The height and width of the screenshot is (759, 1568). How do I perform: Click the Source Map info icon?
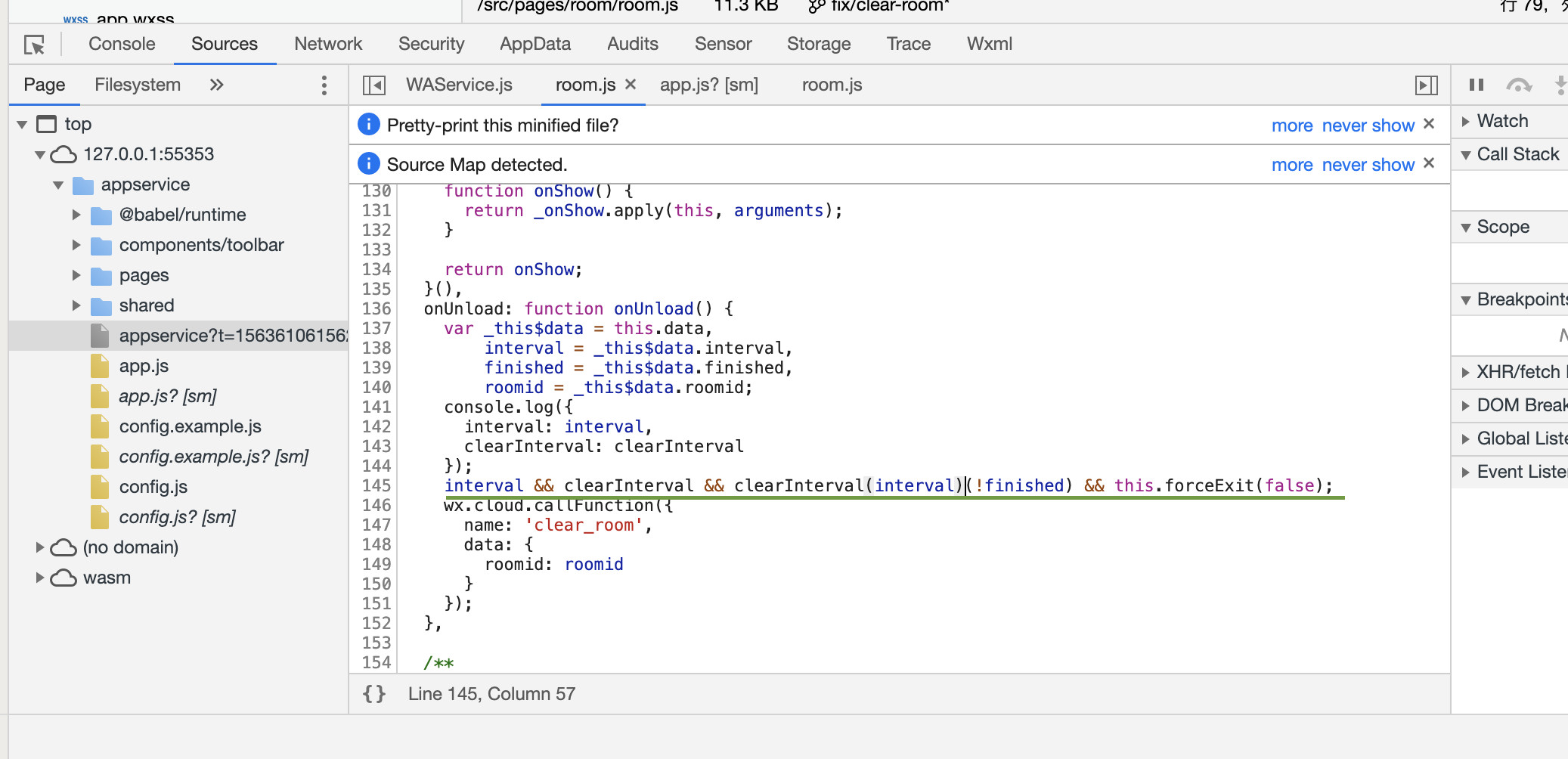[368, 163]
